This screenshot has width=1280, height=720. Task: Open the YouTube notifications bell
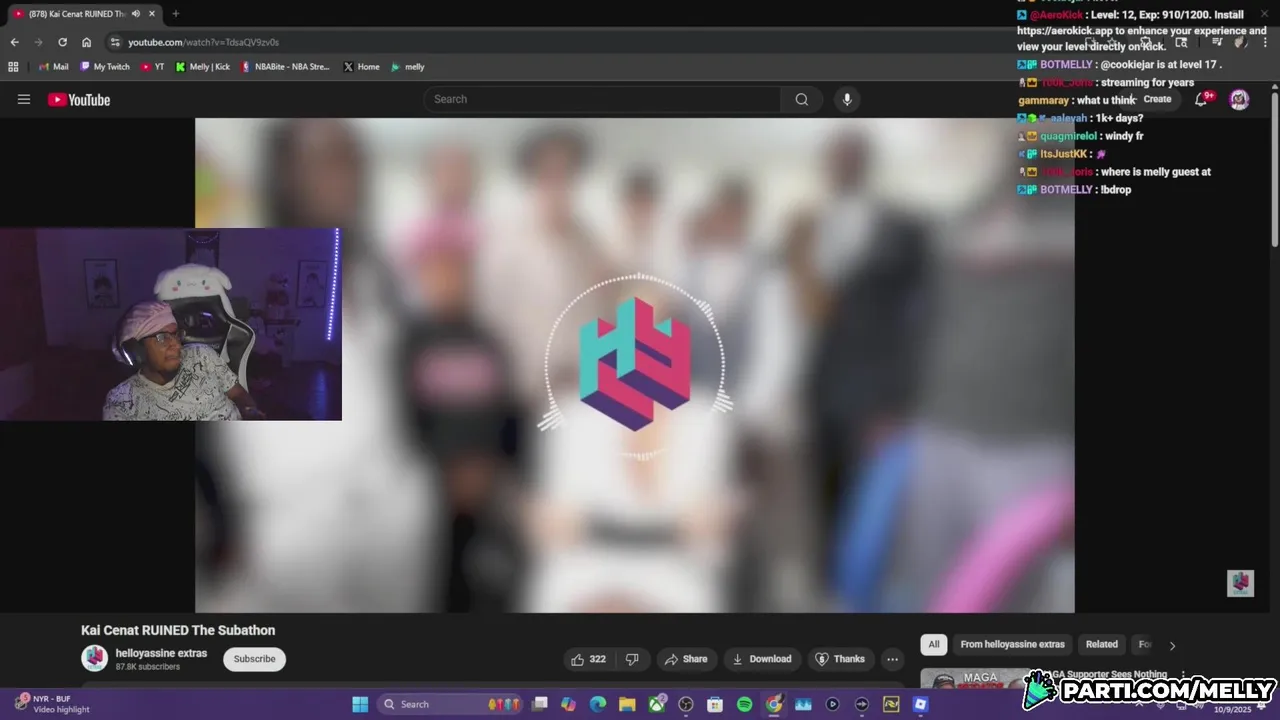(x=1202, y=99)
